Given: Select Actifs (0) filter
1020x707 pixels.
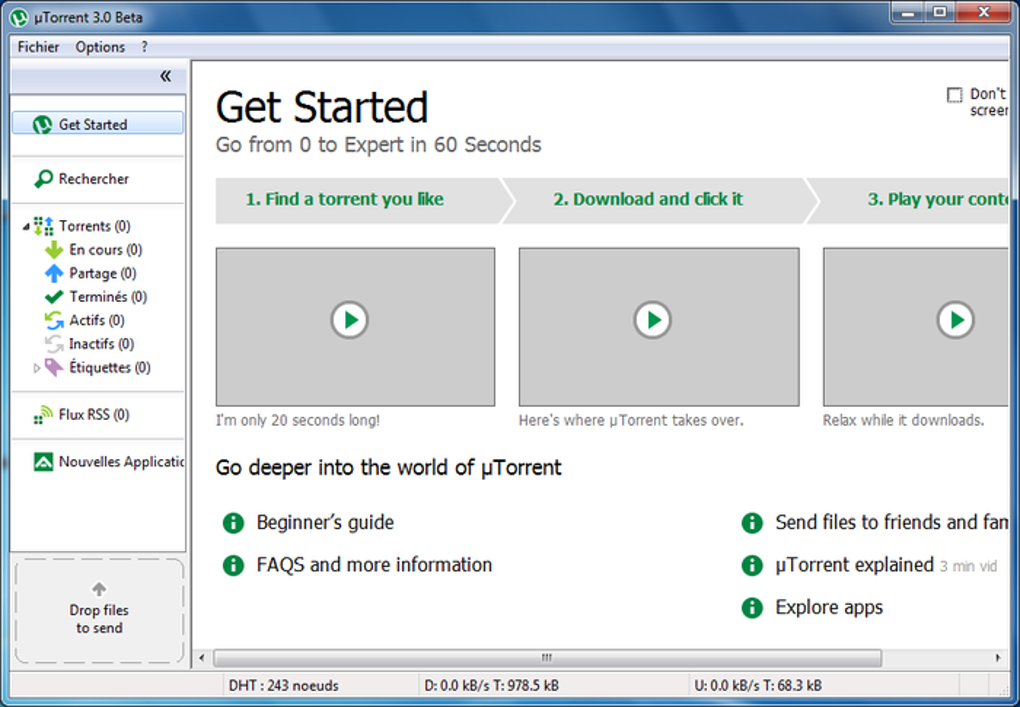Looking at the screenshot, I should pyautogui.click(x=97, y=320).
